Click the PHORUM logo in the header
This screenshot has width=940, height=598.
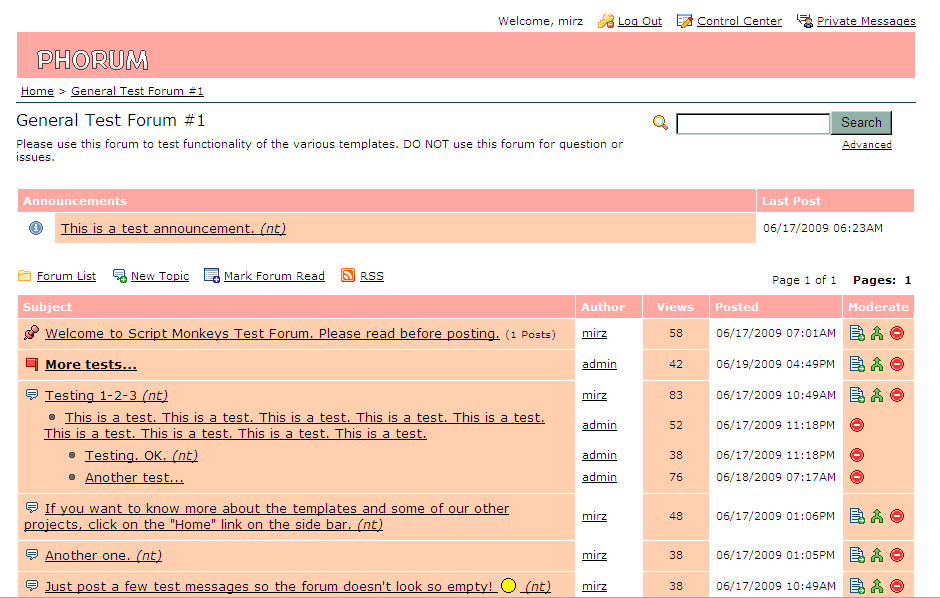pyautogui.click(x=92, y=60)
